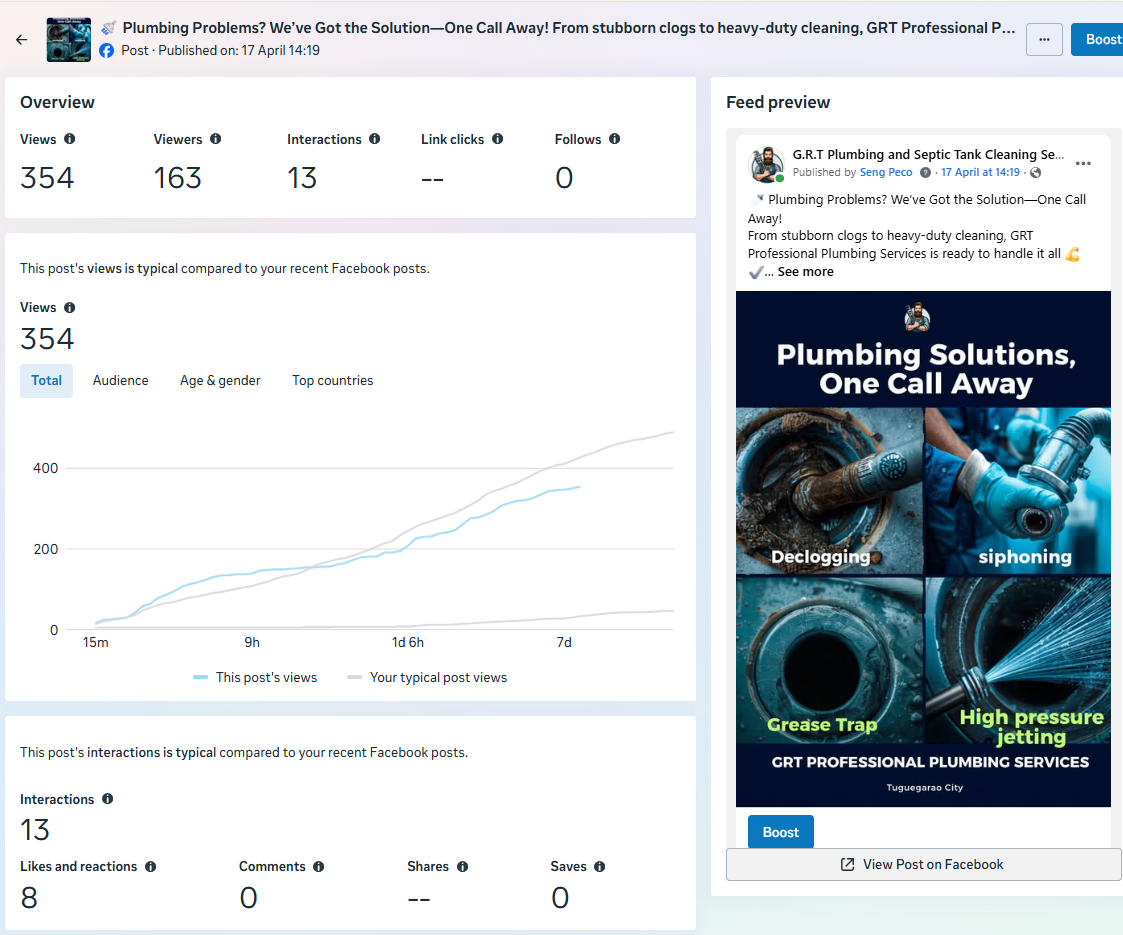Click the help icon next to Seng Peco

[925, 173]
